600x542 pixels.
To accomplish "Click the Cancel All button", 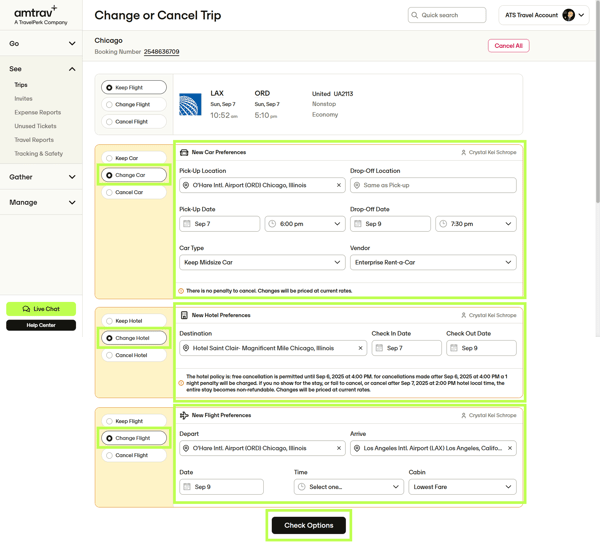I will pos(508,46).
